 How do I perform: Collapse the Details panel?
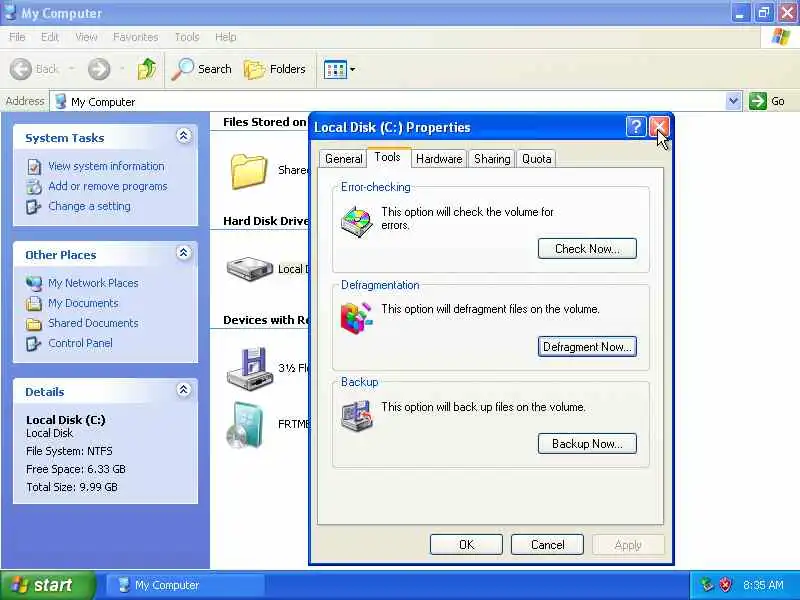[x=184, y=390]
